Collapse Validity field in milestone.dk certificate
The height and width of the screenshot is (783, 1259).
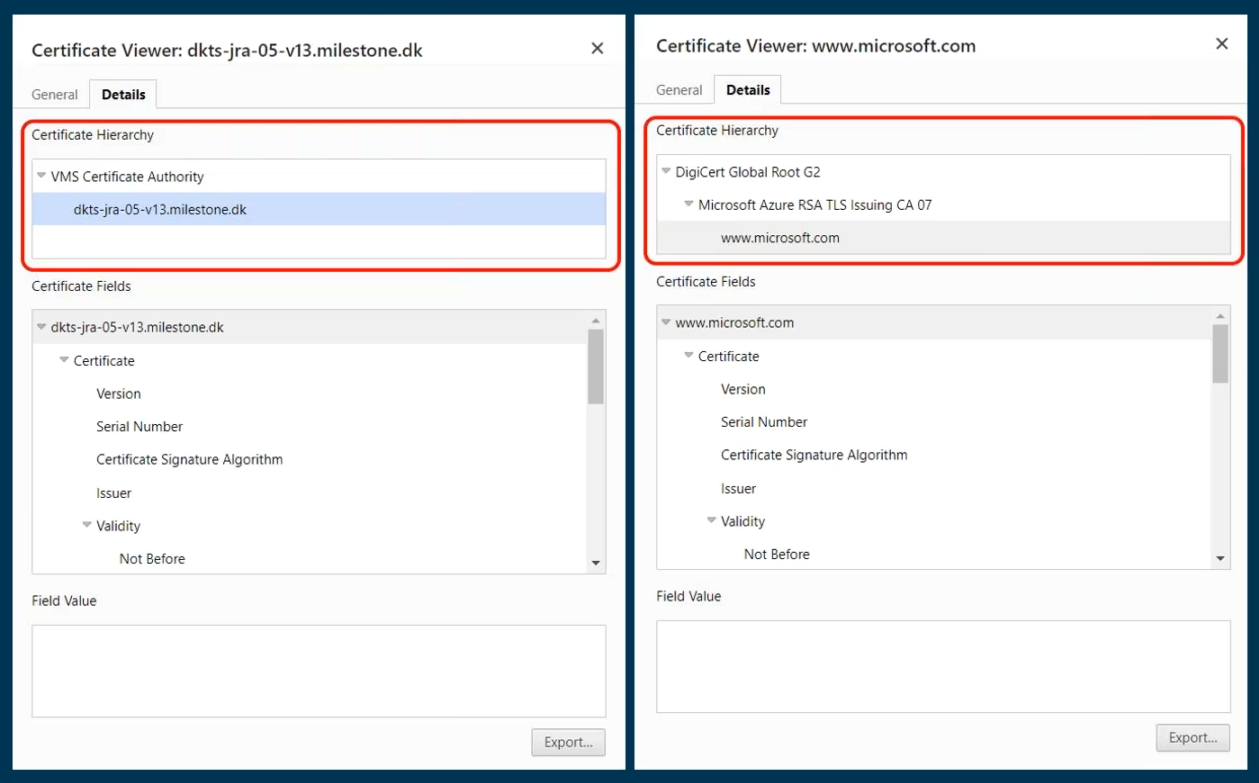click(87, 525)
